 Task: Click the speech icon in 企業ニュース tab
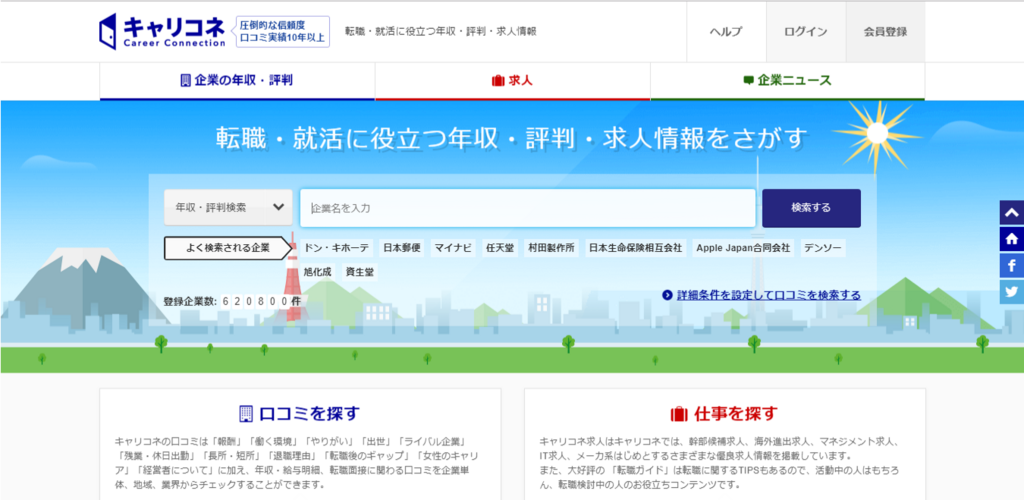tap(748, 81)
